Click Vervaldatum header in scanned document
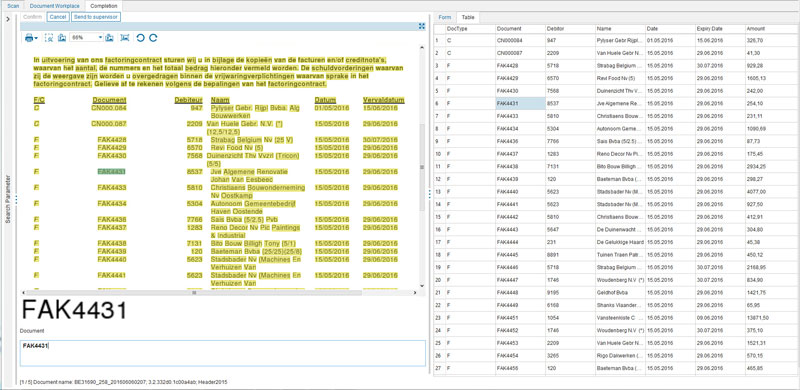 384,100
